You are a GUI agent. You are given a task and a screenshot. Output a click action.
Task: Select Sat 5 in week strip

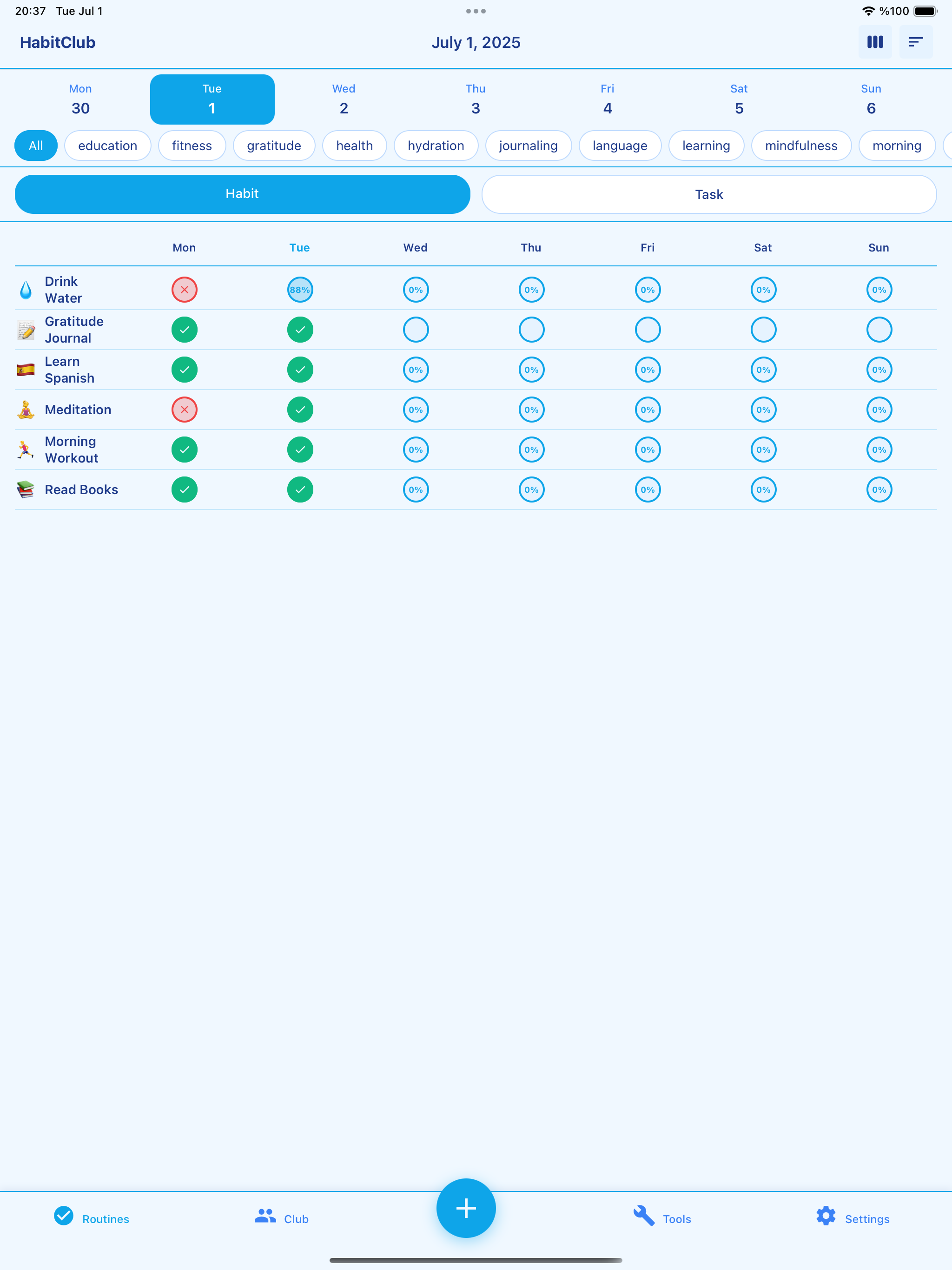(x=739, y=99)
